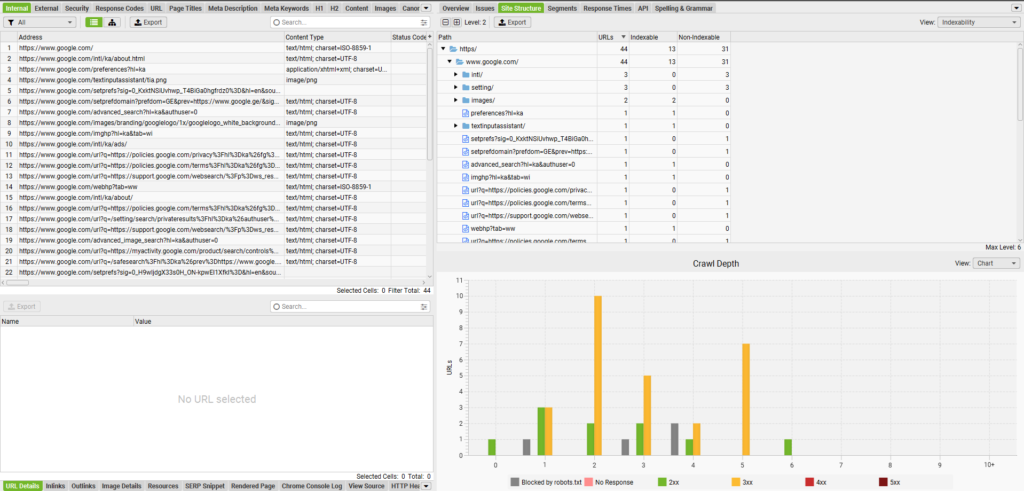Click the tallest orange bar at depth 2
This screenshot has height=491, width=1024.
tap(598, 375)
